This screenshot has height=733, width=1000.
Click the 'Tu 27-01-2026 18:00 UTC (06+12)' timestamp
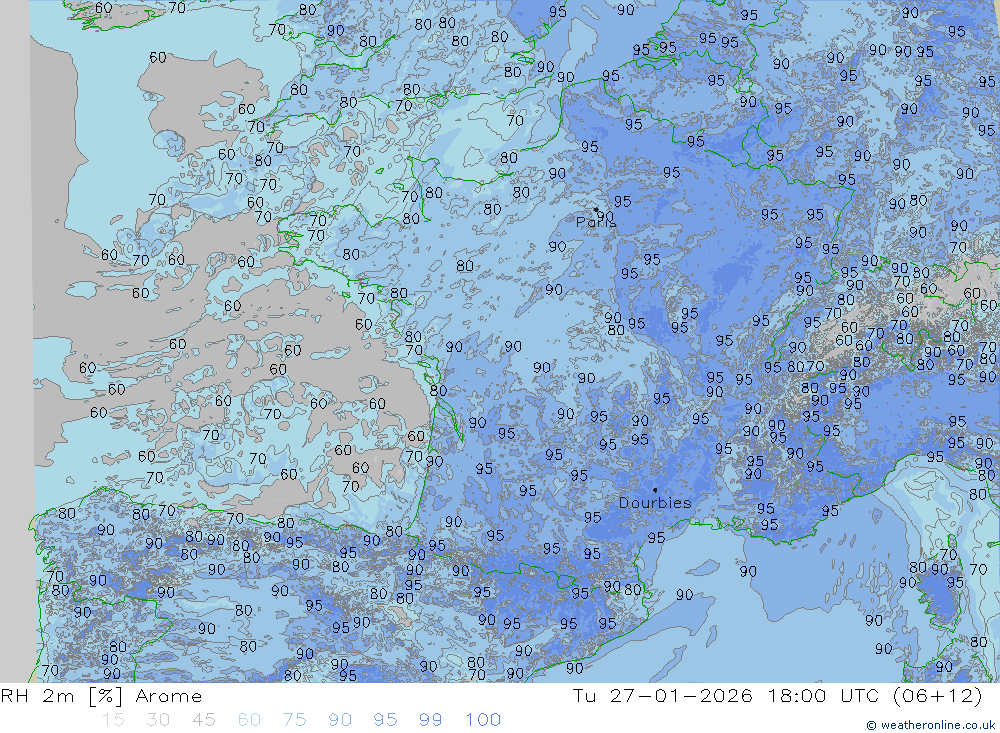tap(777, 695)
